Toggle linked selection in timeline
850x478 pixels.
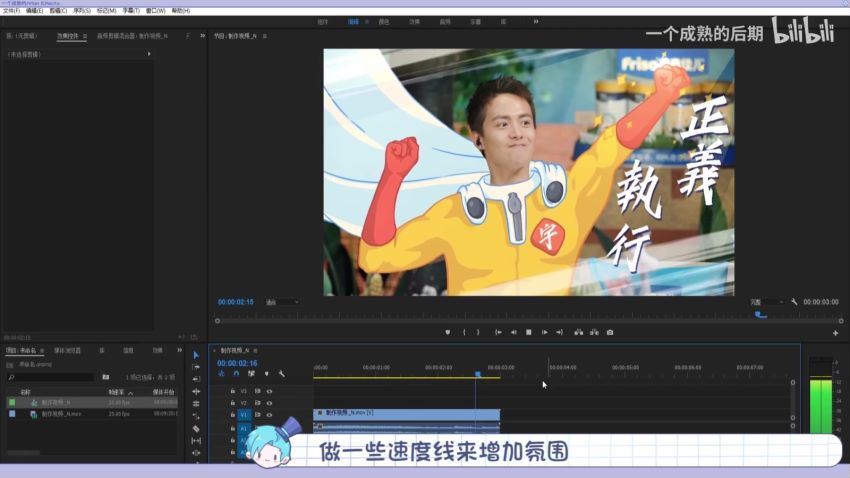coord(251,374)
